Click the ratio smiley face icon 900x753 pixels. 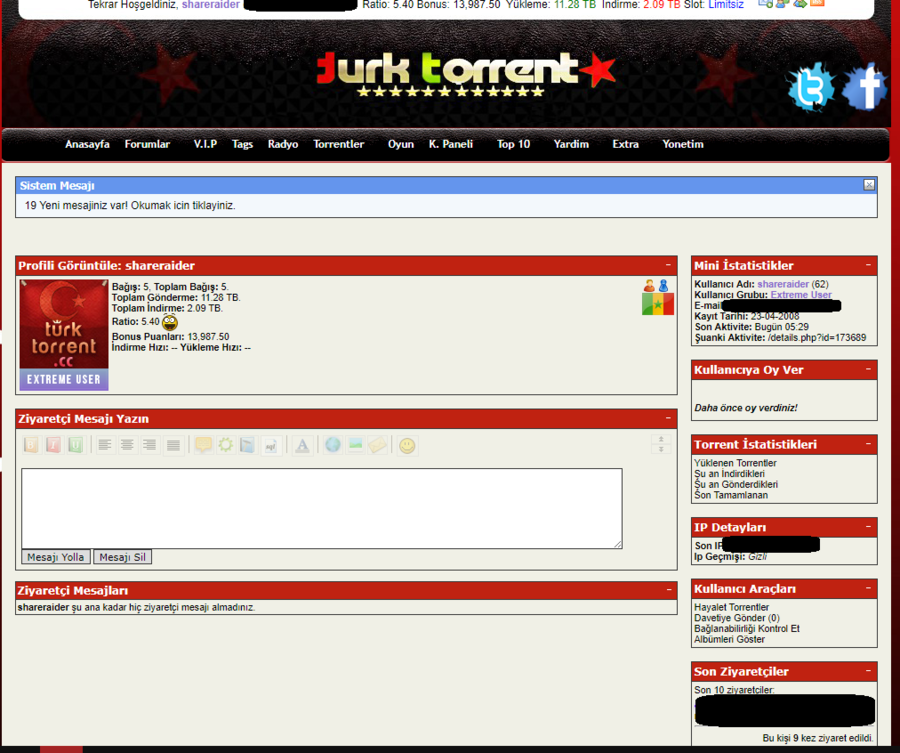point(170,323)
